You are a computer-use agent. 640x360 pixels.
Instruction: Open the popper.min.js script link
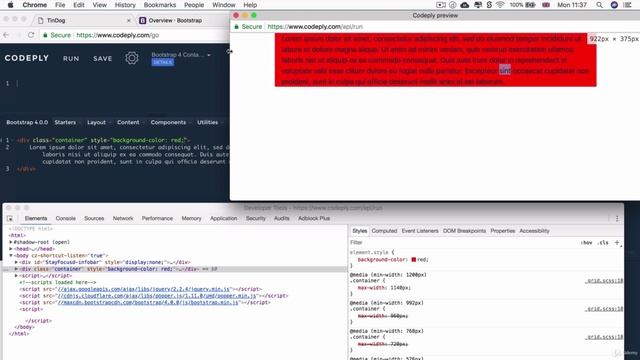[157, 296]
